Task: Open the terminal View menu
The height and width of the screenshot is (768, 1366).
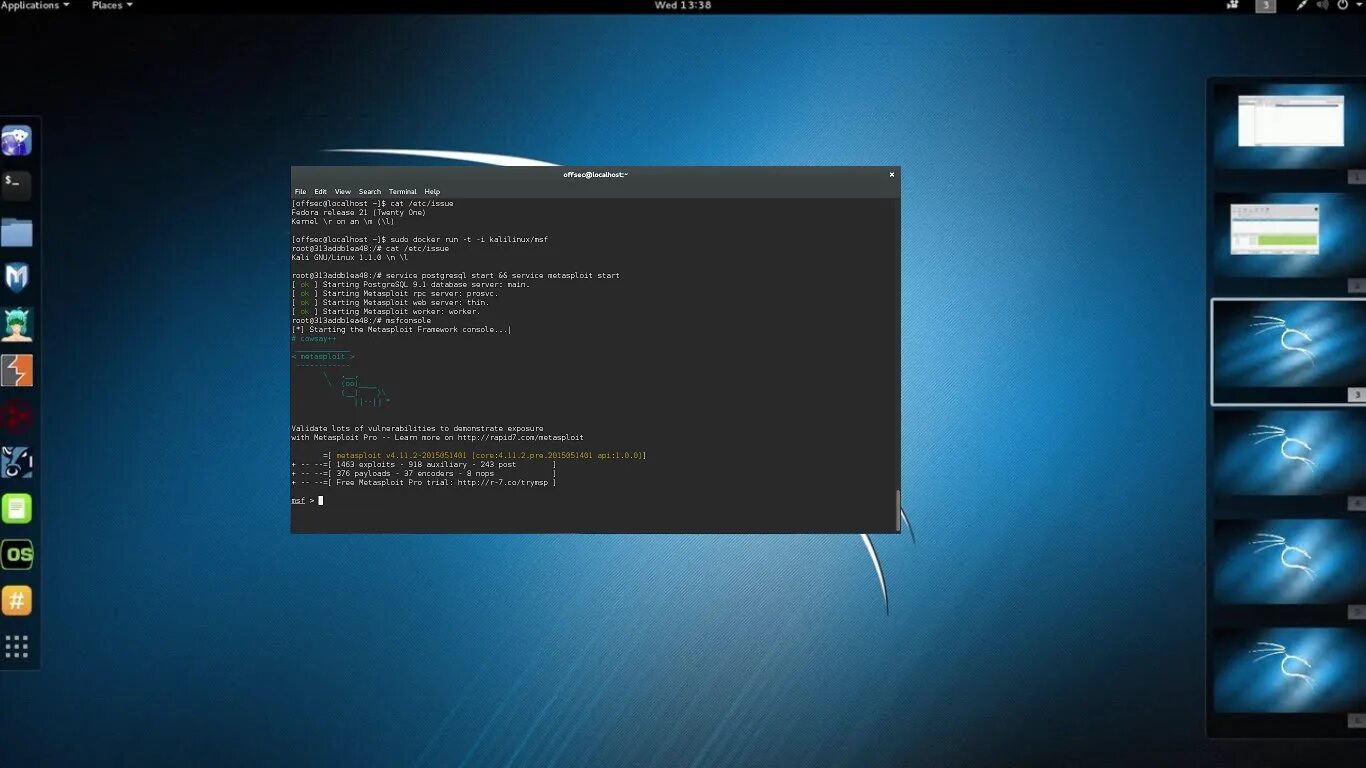Action: 342,191
